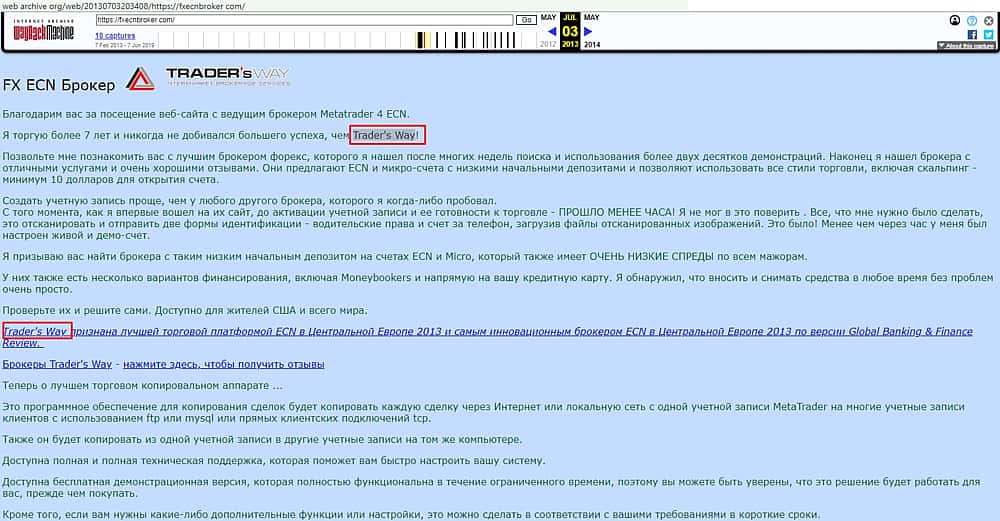Go to previous capture with left blue arrow
The image size is (1000, 521).
(x=552, y=31)
